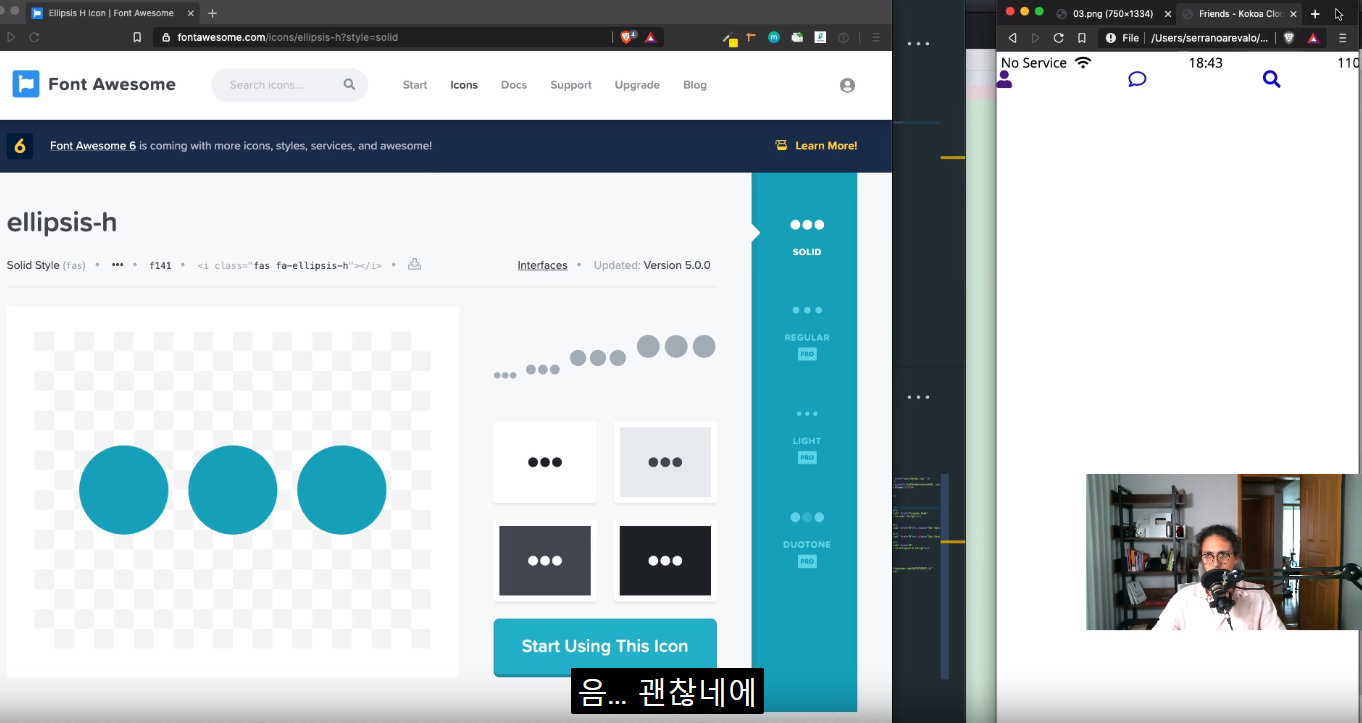
Task: Select the REGULAR pro icon style
Action: (807, 332)
